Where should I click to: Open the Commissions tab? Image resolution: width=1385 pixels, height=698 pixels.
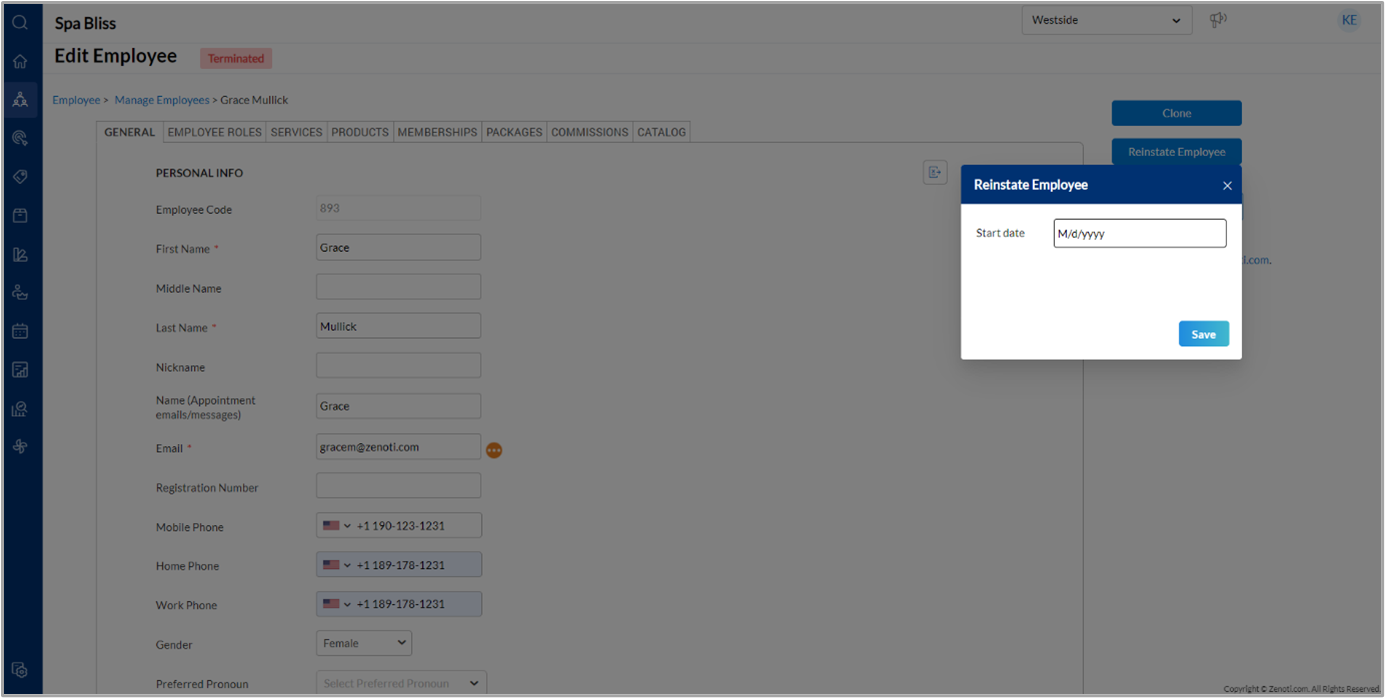[x=590, y=132]
